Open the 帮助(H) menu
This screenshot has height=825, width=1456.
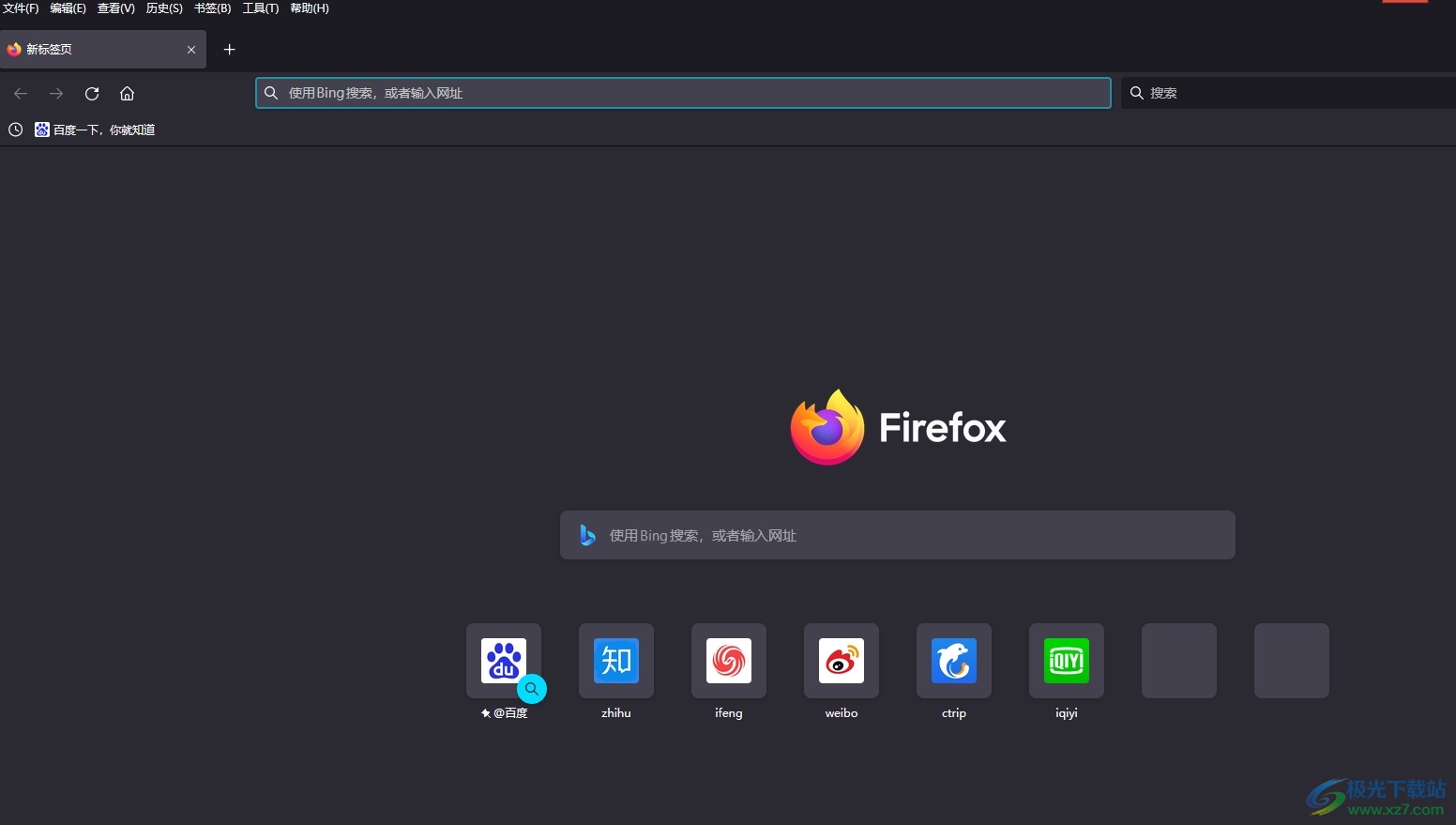click(310, 8)
